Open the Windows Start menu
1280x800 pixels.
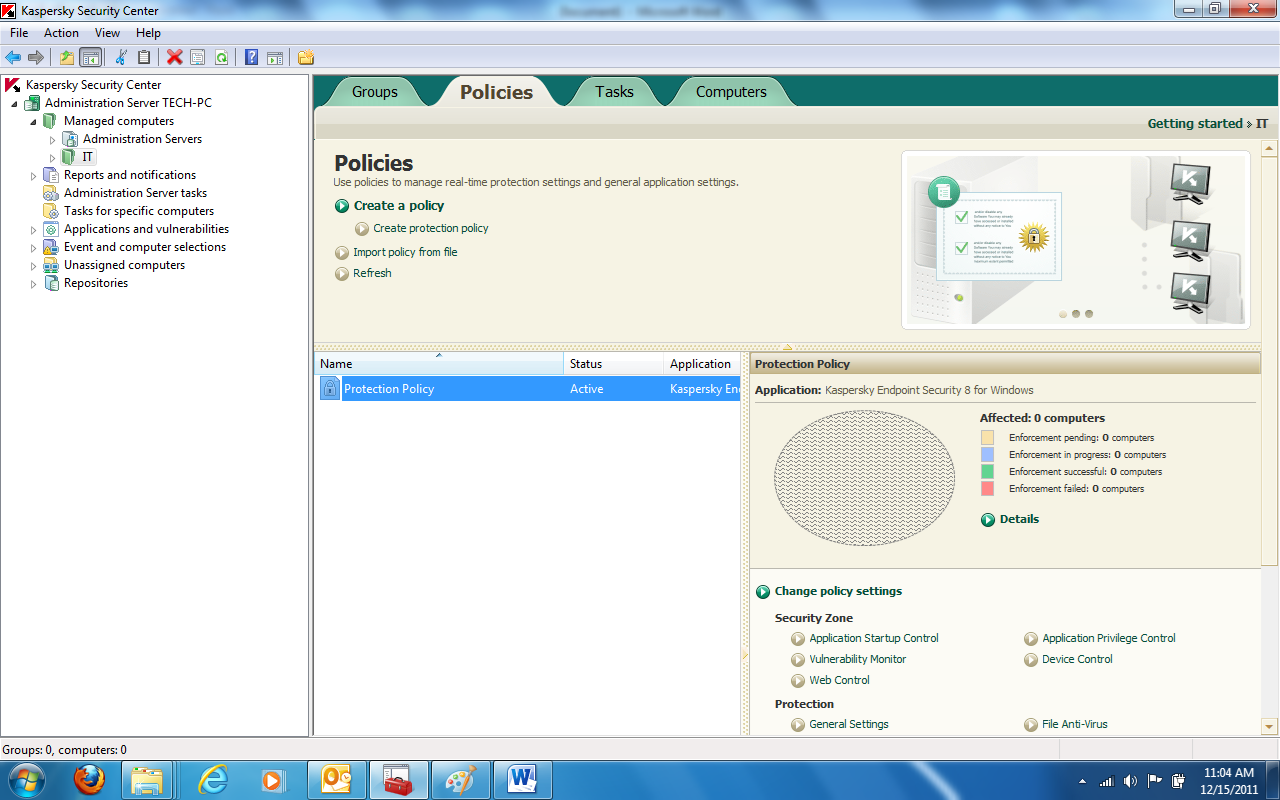click(x=26, y=779)
